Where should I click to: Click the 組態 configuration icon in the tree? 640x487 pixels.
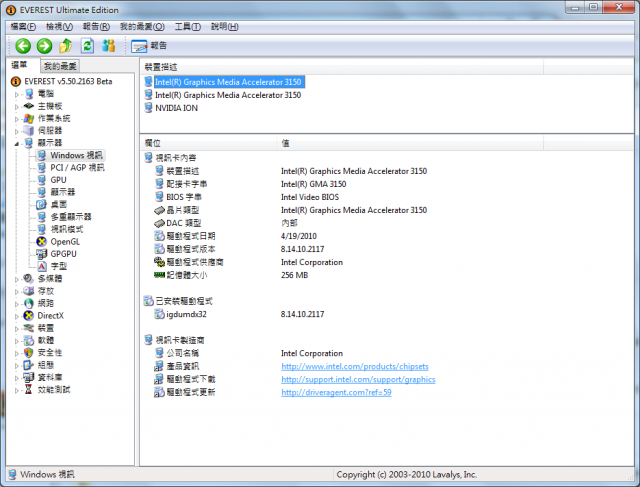coord(28,365)
